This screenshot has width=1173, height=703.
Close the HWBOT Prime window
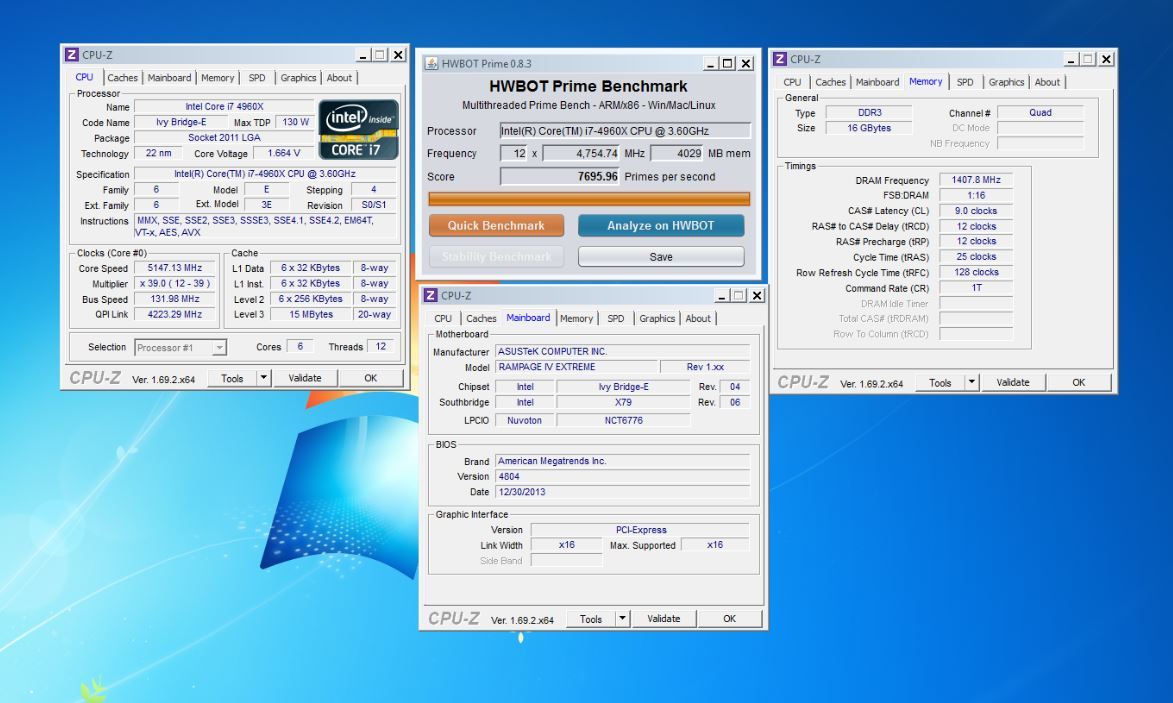(x=746, y=64)
